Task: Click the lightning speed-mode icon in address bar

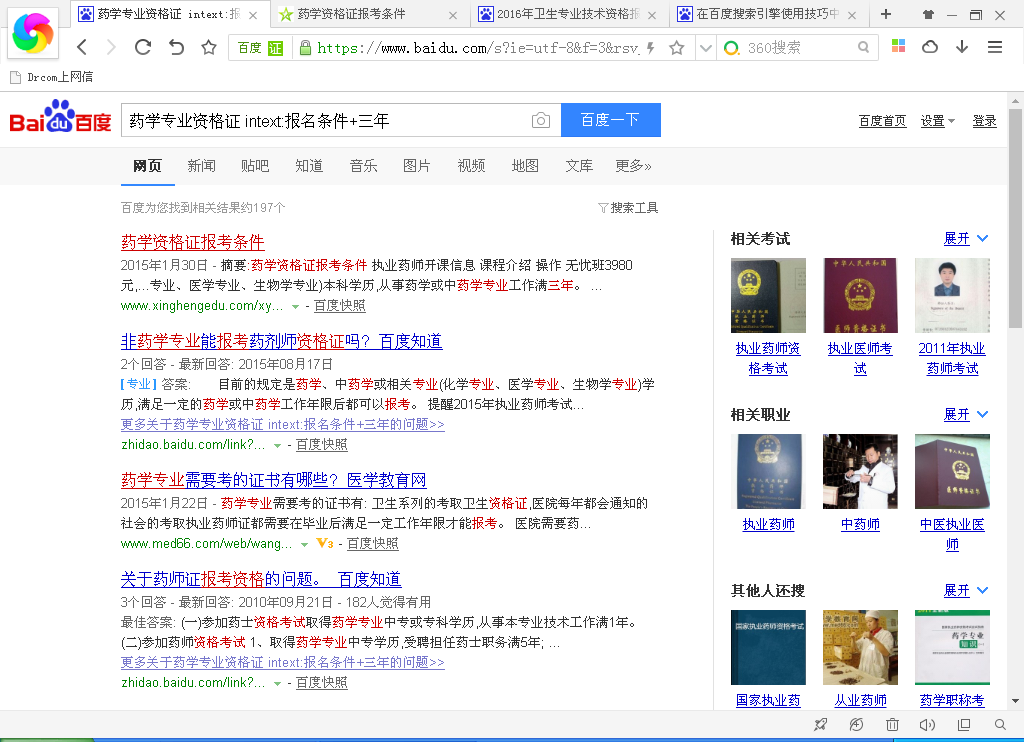Action: (x=650, y=48)
